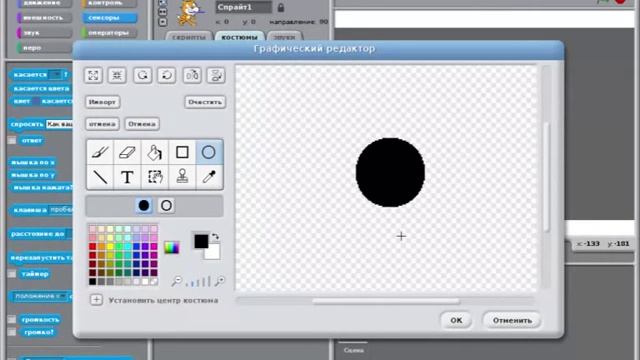Tick the checkbox next to 'громкость'
The width and height of the screenshot is (640, 360).
coord(12,320)
